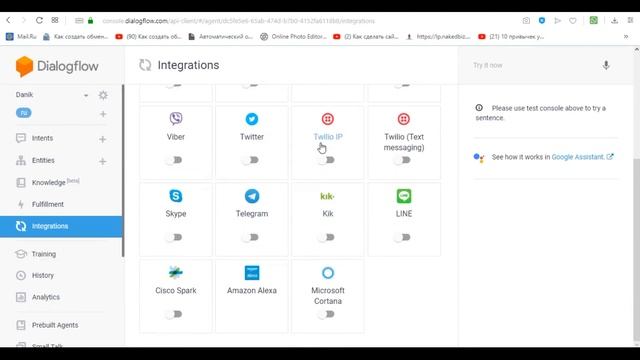The image size is (640, 360).
Task: Click the Telegram integration icon
Action: pyautogui.click(x=252, y=196)
